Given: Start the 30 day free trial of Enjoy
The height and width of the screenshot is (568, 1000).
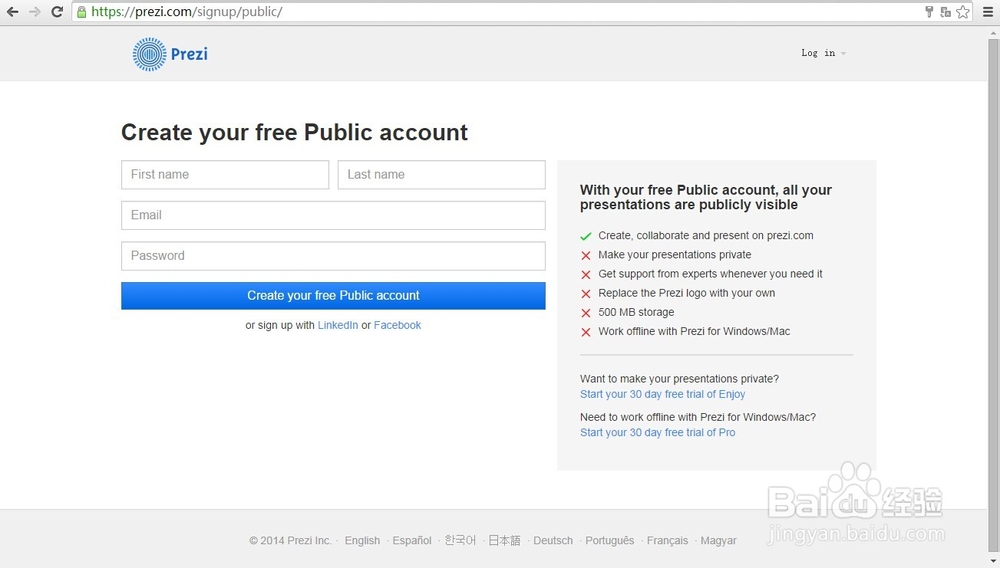Looking at the screenshot, I should [x=663, y=394].
